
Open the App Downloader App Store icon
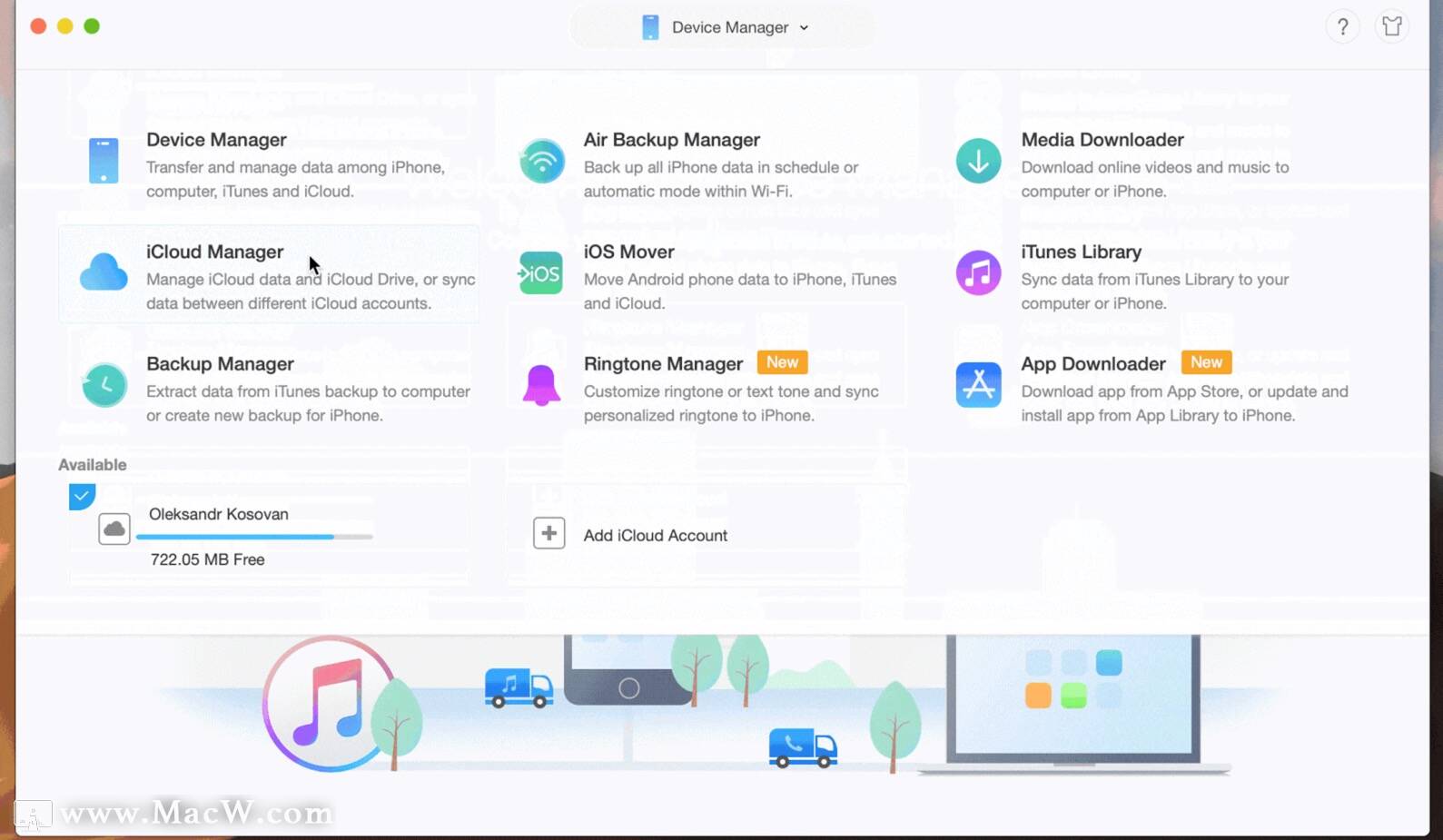978,385
